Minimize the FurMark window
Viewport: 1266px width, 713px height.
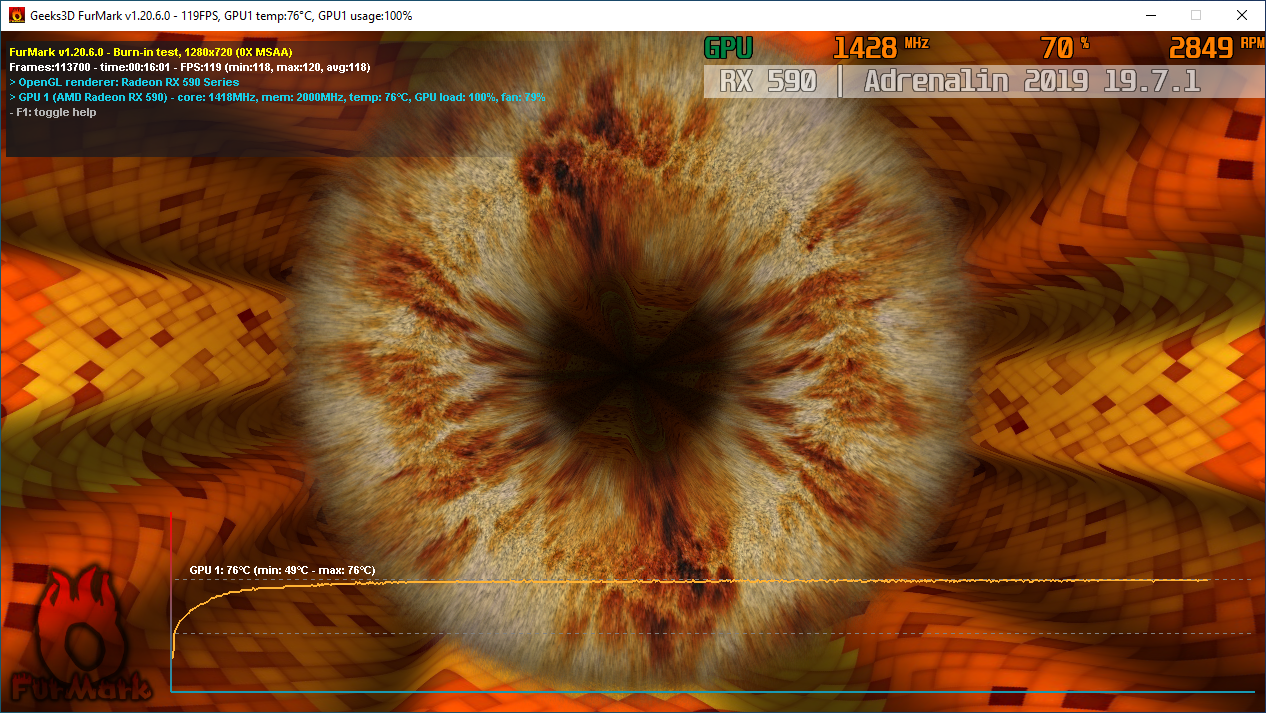pos(1149,16)
